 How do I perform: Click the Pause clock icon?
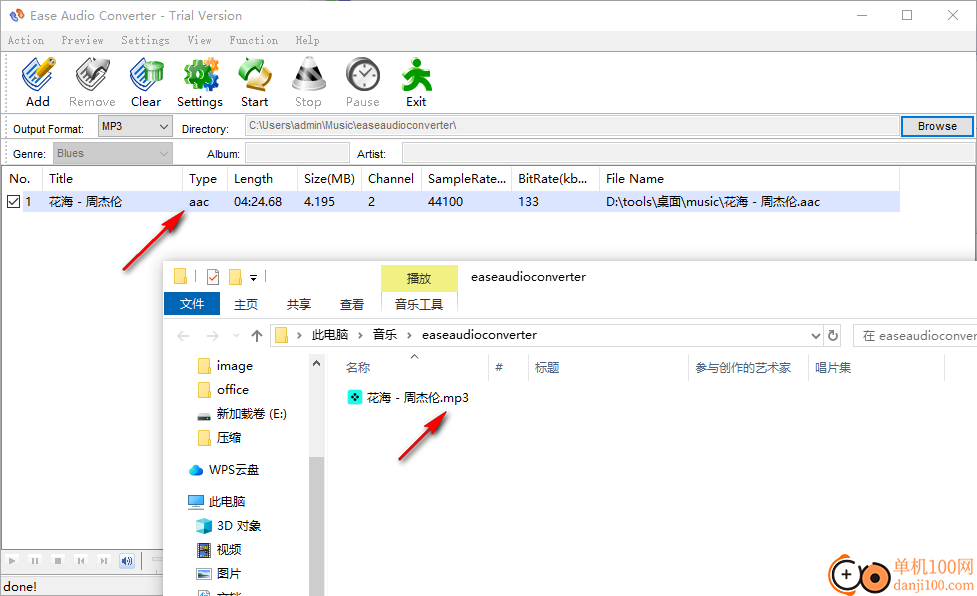coord(363,82)
